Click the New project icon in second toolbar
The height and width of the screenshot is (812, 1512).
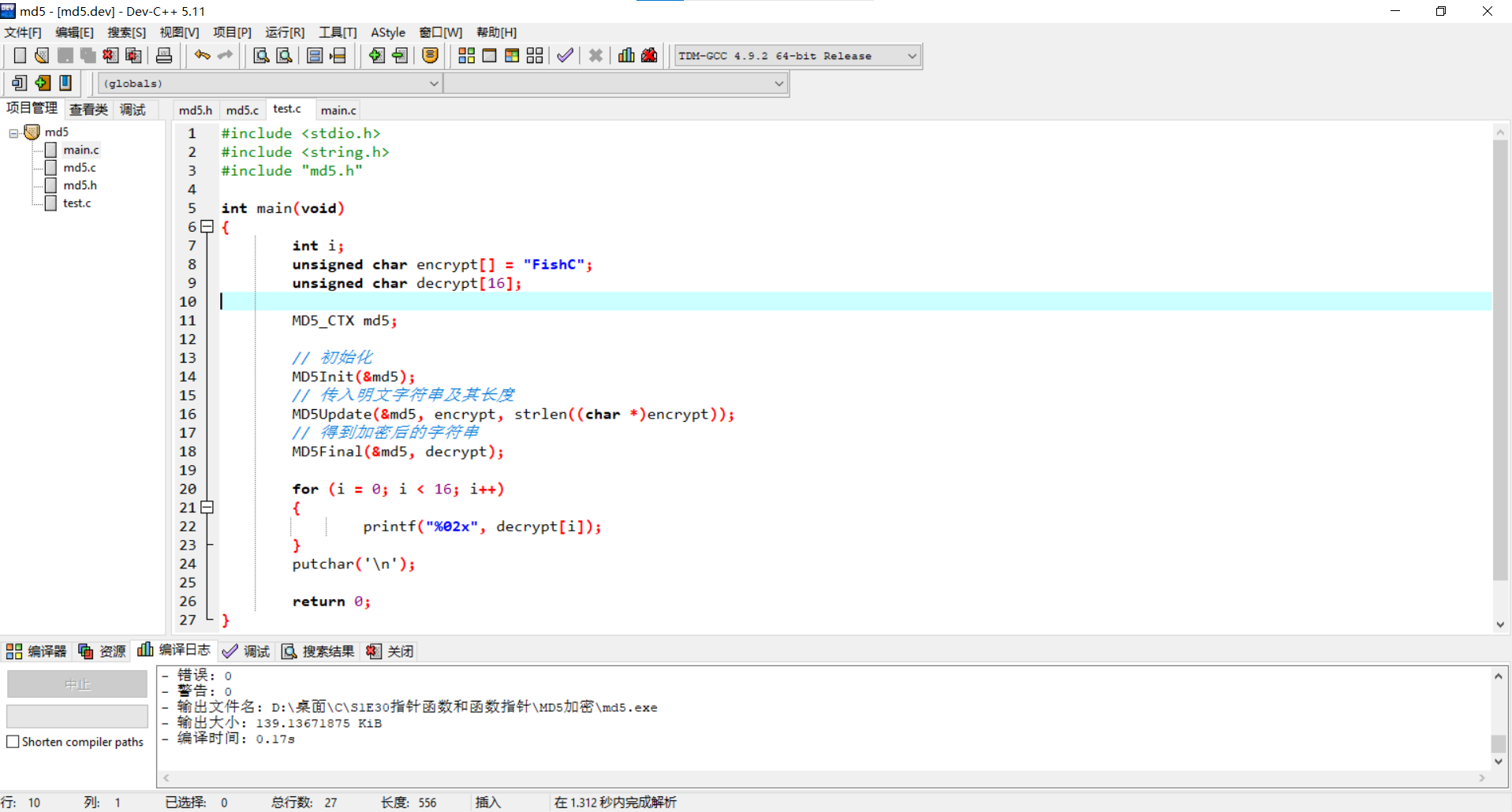point(20,83)
